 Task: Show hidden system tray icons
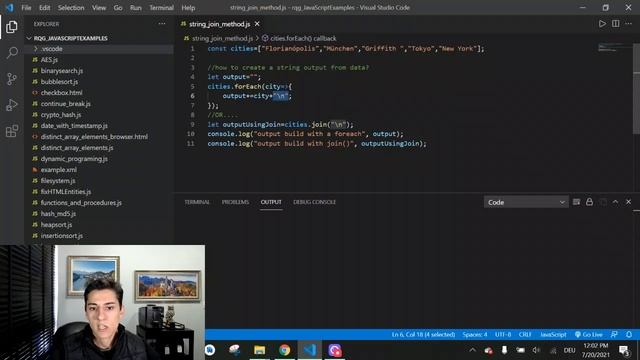[473, 350]
